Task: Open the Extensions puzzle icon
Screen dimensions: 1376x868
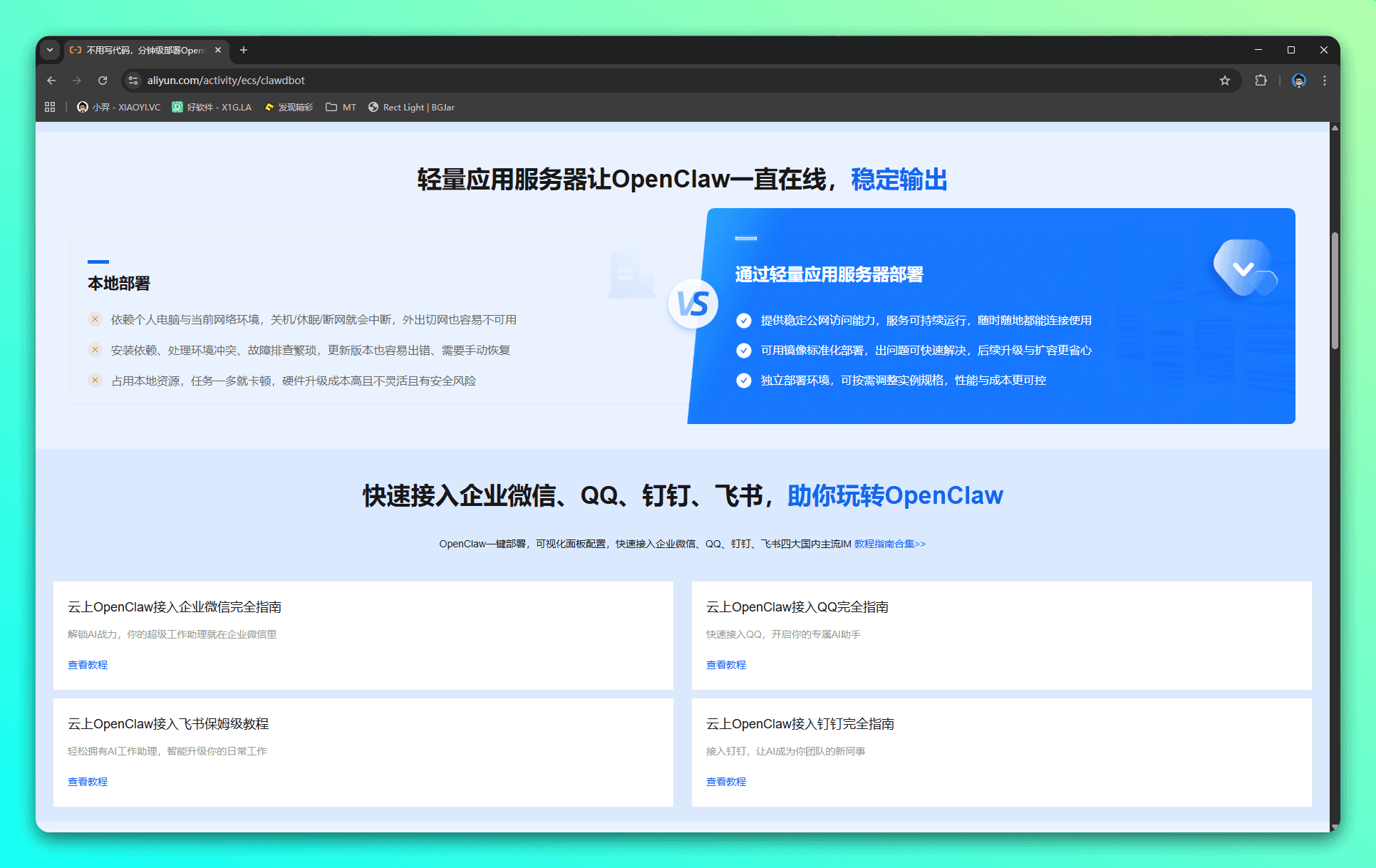Action: (1261, 81)
